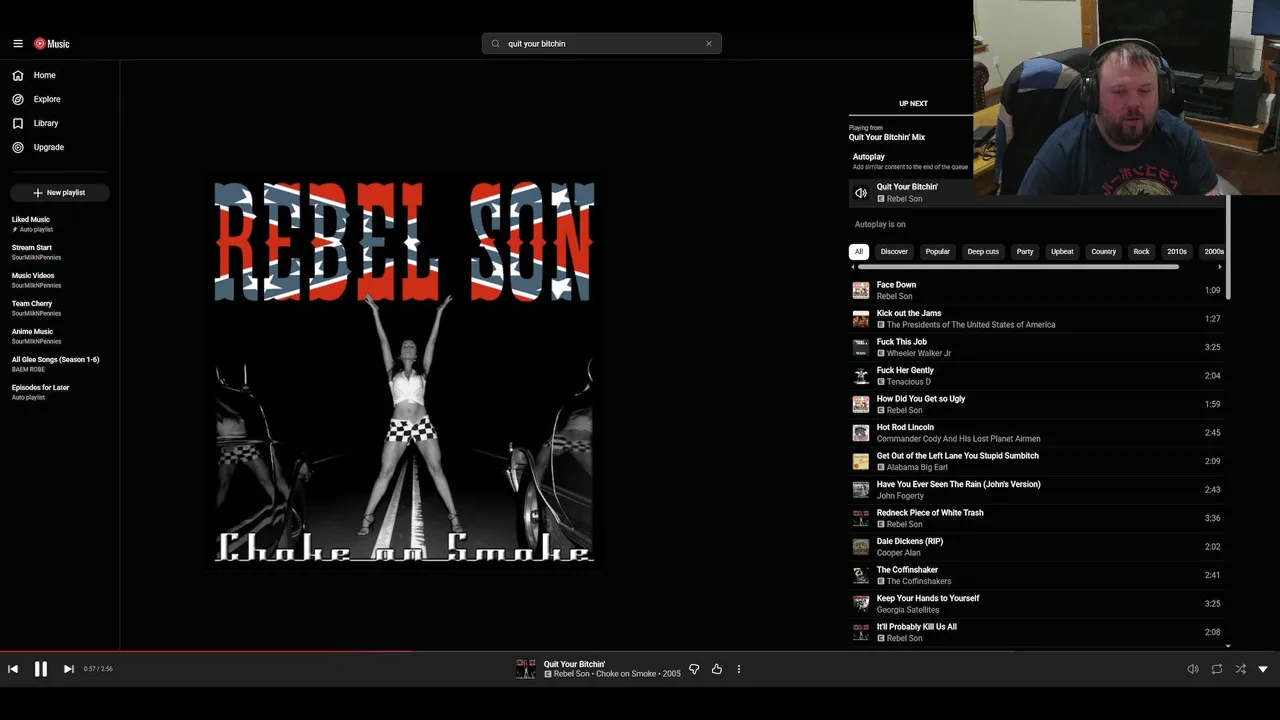The height and width of the screenshot is (720, 1280).
Task: Dislike the current song
Action: (x=694, y=669)
